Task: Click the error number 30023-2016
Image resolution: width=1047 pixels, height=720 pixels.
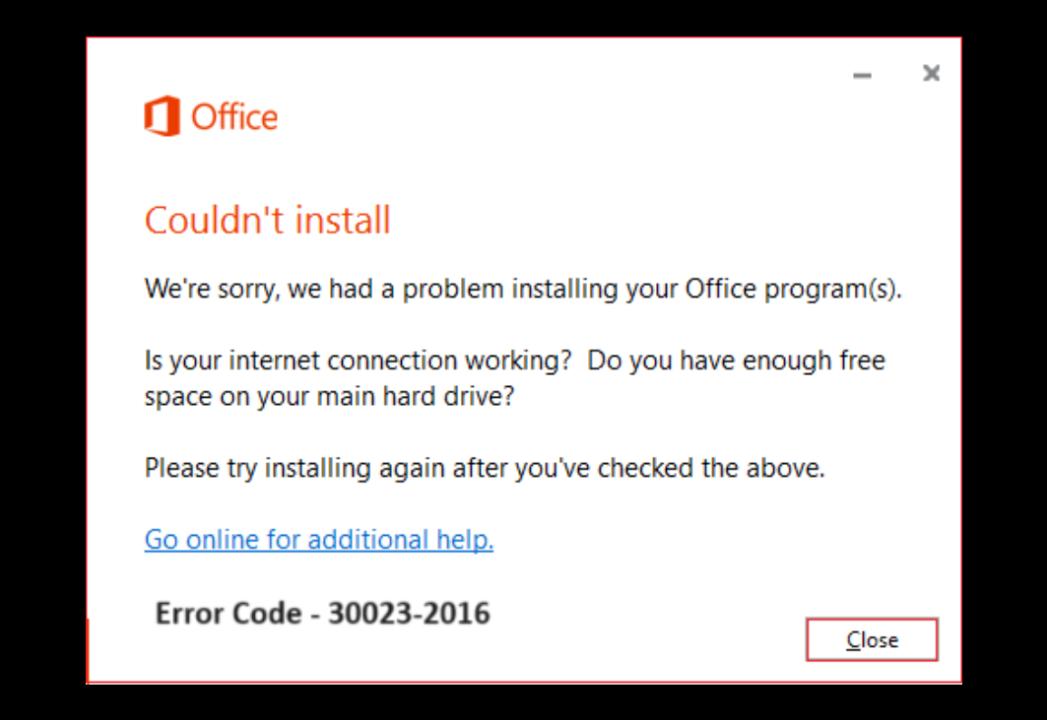Action: (409, 613)
